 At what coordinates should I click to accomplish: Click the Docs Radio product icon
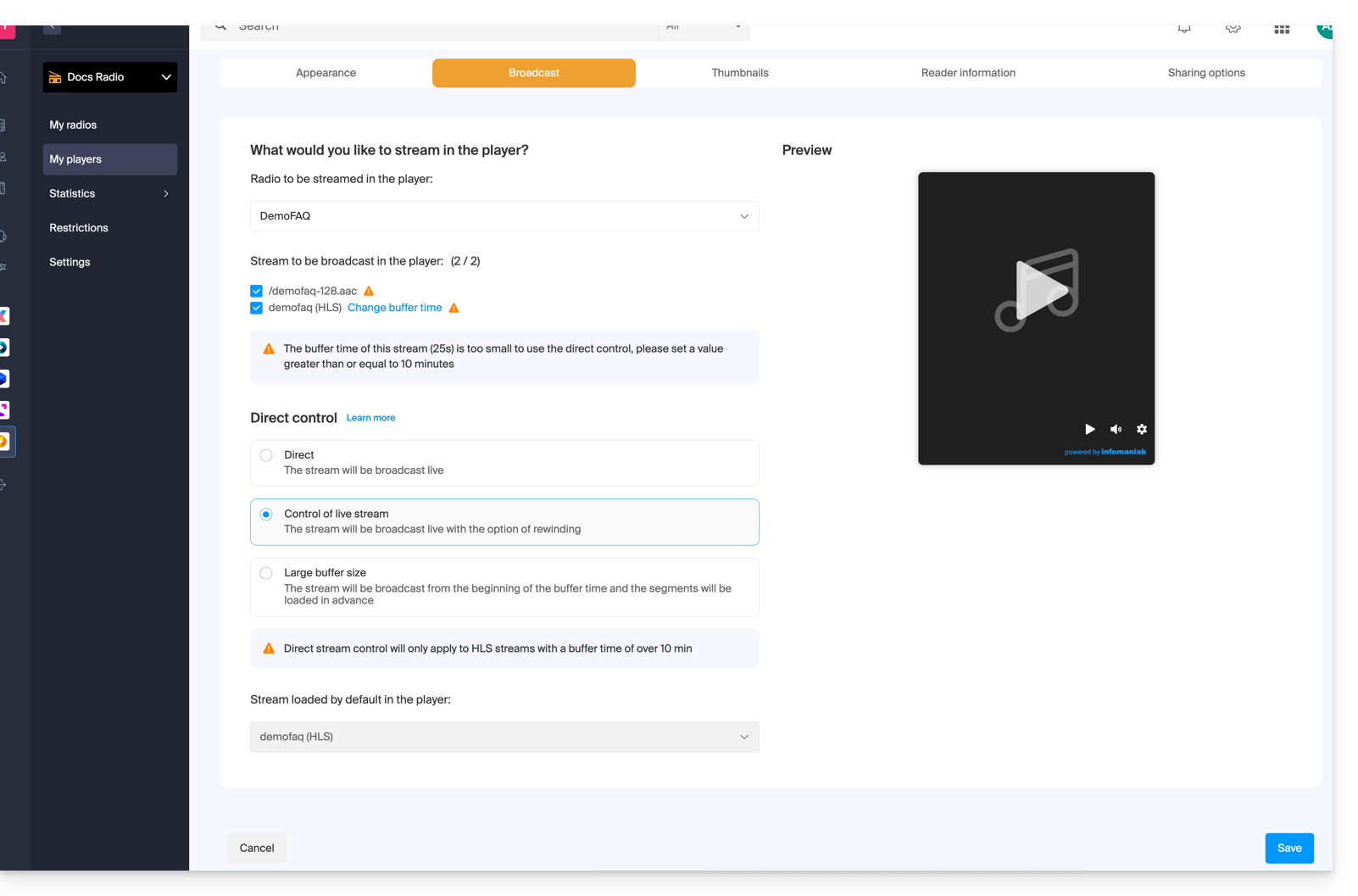[x=55, y=77]
